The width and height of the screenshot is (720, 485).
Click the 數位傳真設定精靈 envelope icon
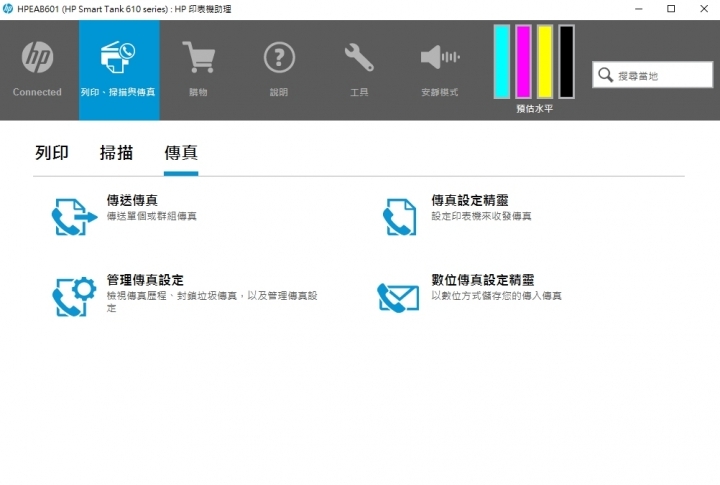[398, 296]
